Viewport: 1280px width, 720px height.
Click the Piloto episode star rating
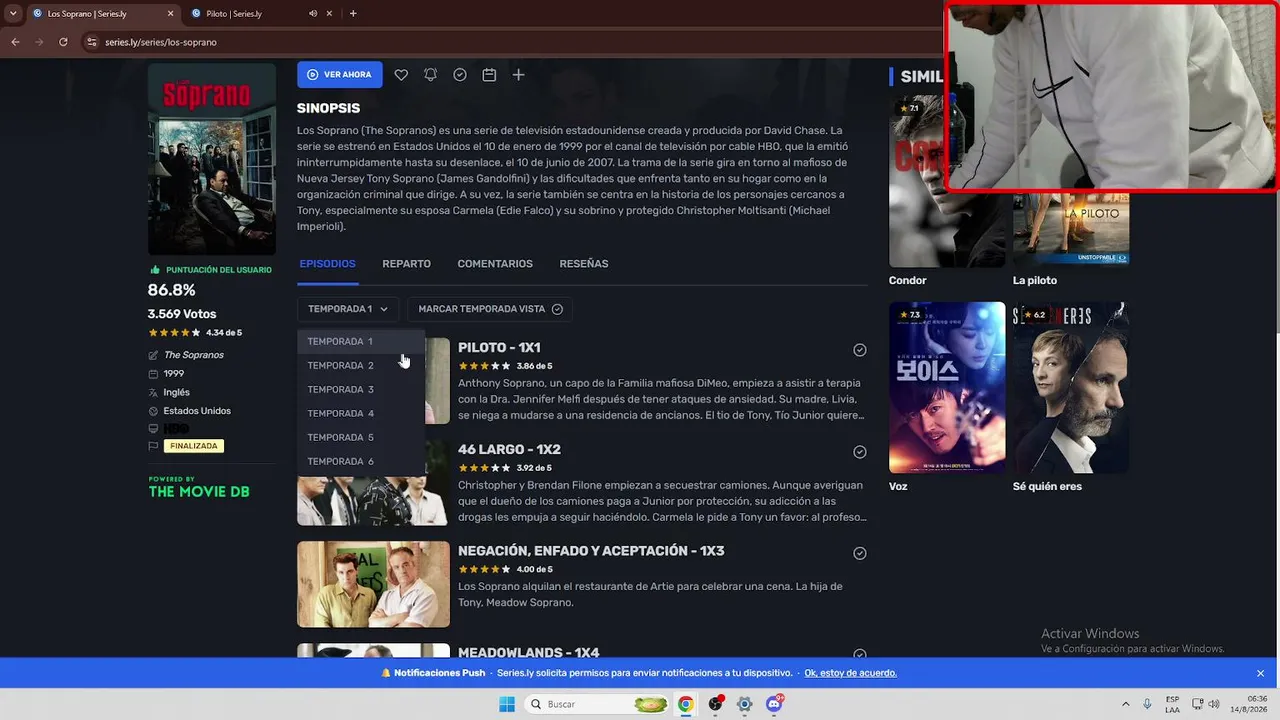(x=484, y=366)
